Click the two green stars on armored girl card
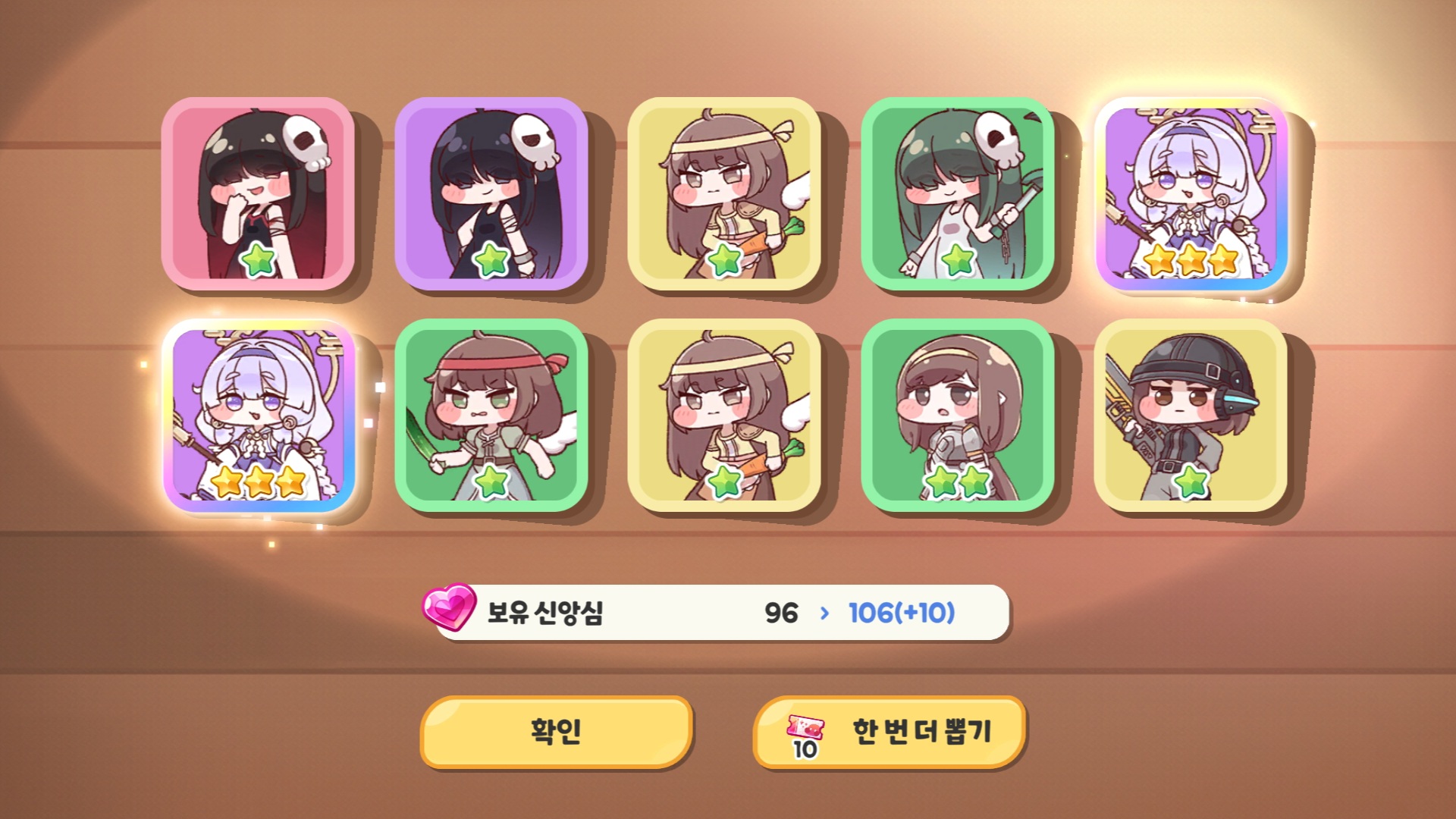 click(958, 481)
